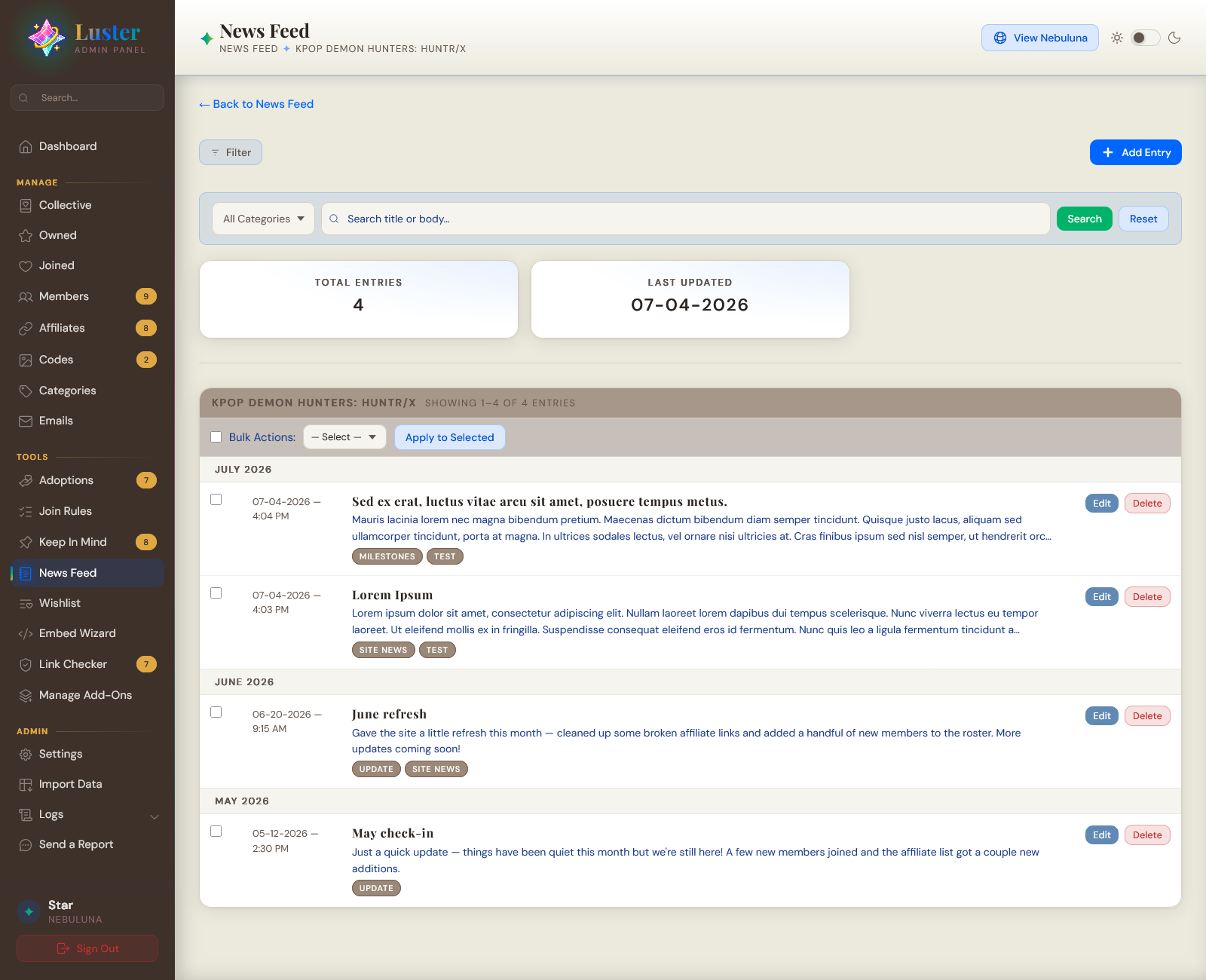Click the Send a Report chat icon

tap(26, 845)
